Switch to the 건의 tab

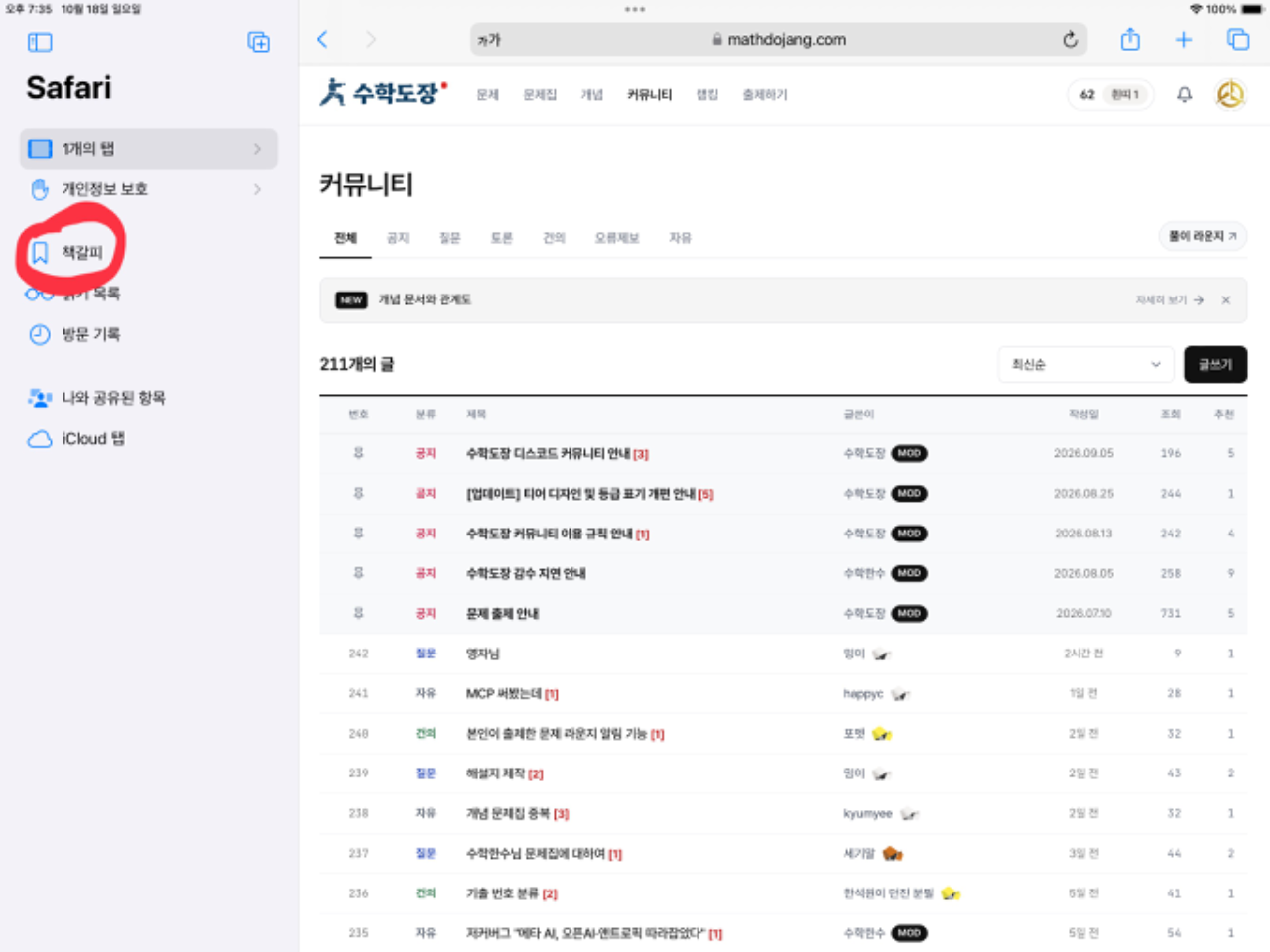(554, 238)
